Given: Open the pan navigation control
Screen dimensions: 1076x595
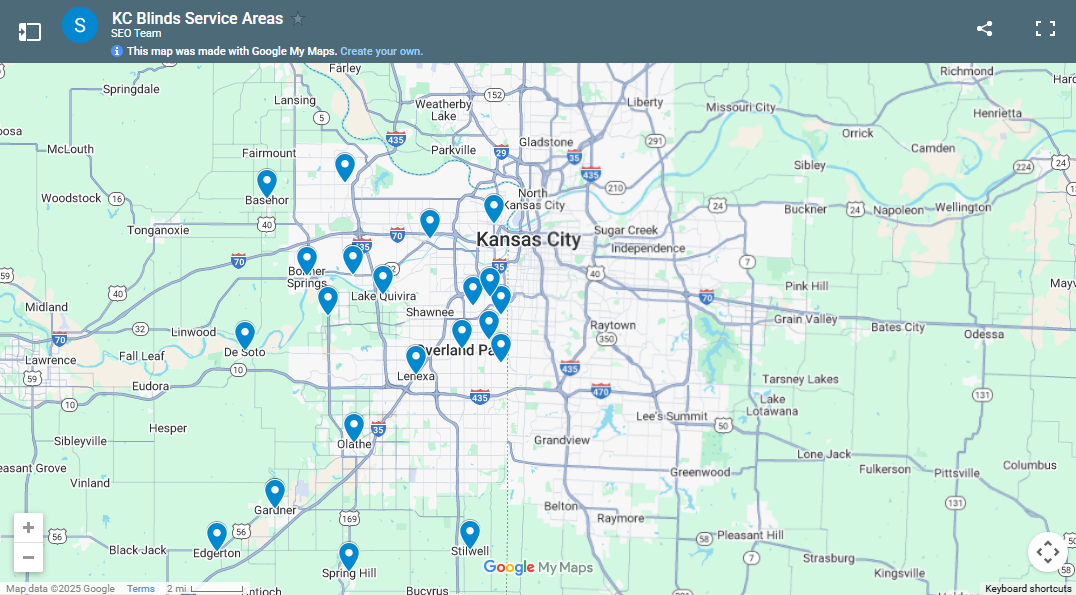Looking at the screenshot, I should click(x=1048, y=551).
